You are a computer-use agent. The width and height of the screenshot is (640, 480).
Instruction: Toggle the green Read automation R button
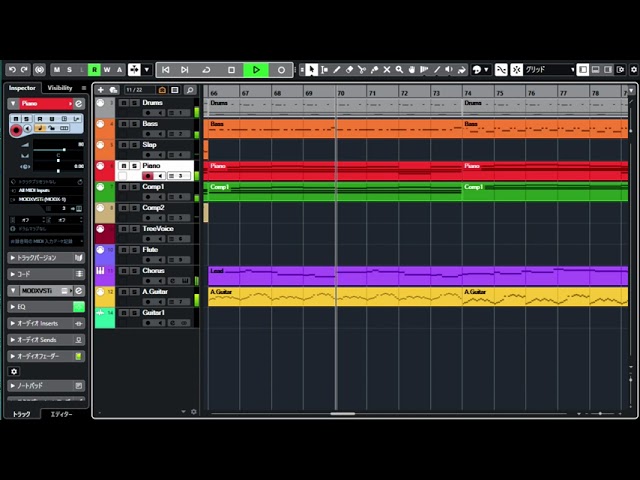coord(94,70)
